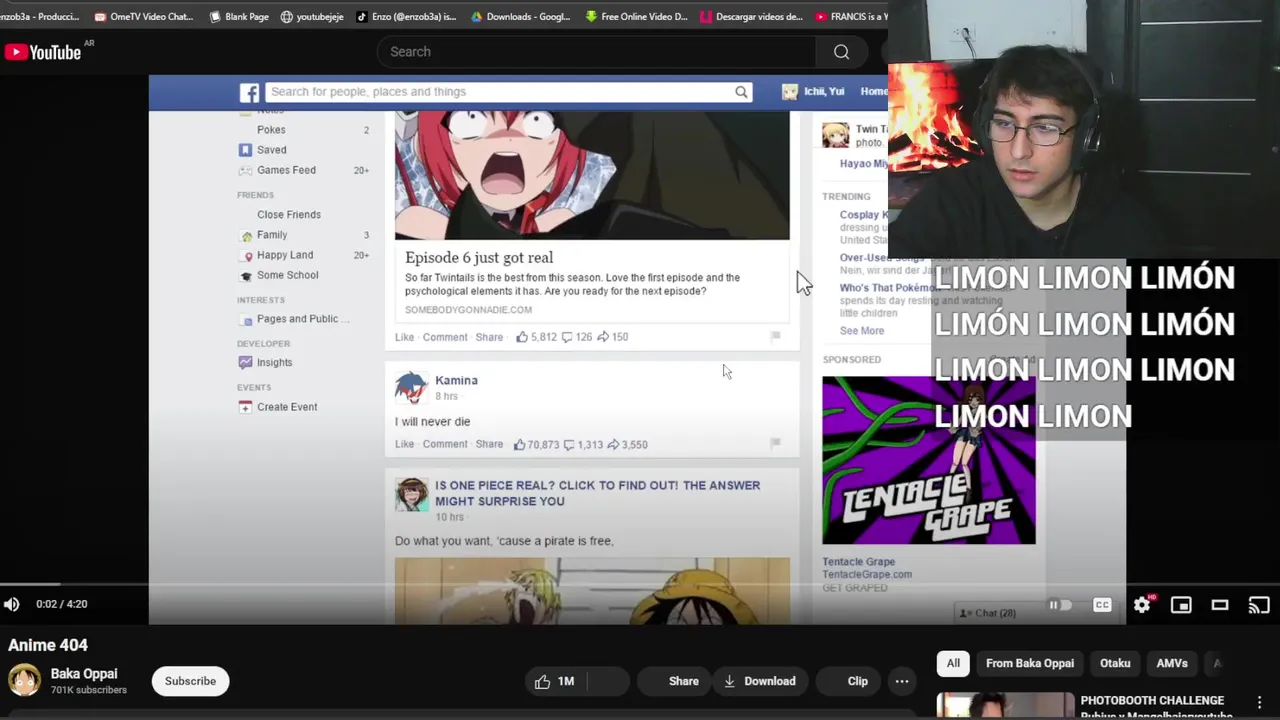
Task: Select the Otaku filter chip
Action: pos(1115,663)
